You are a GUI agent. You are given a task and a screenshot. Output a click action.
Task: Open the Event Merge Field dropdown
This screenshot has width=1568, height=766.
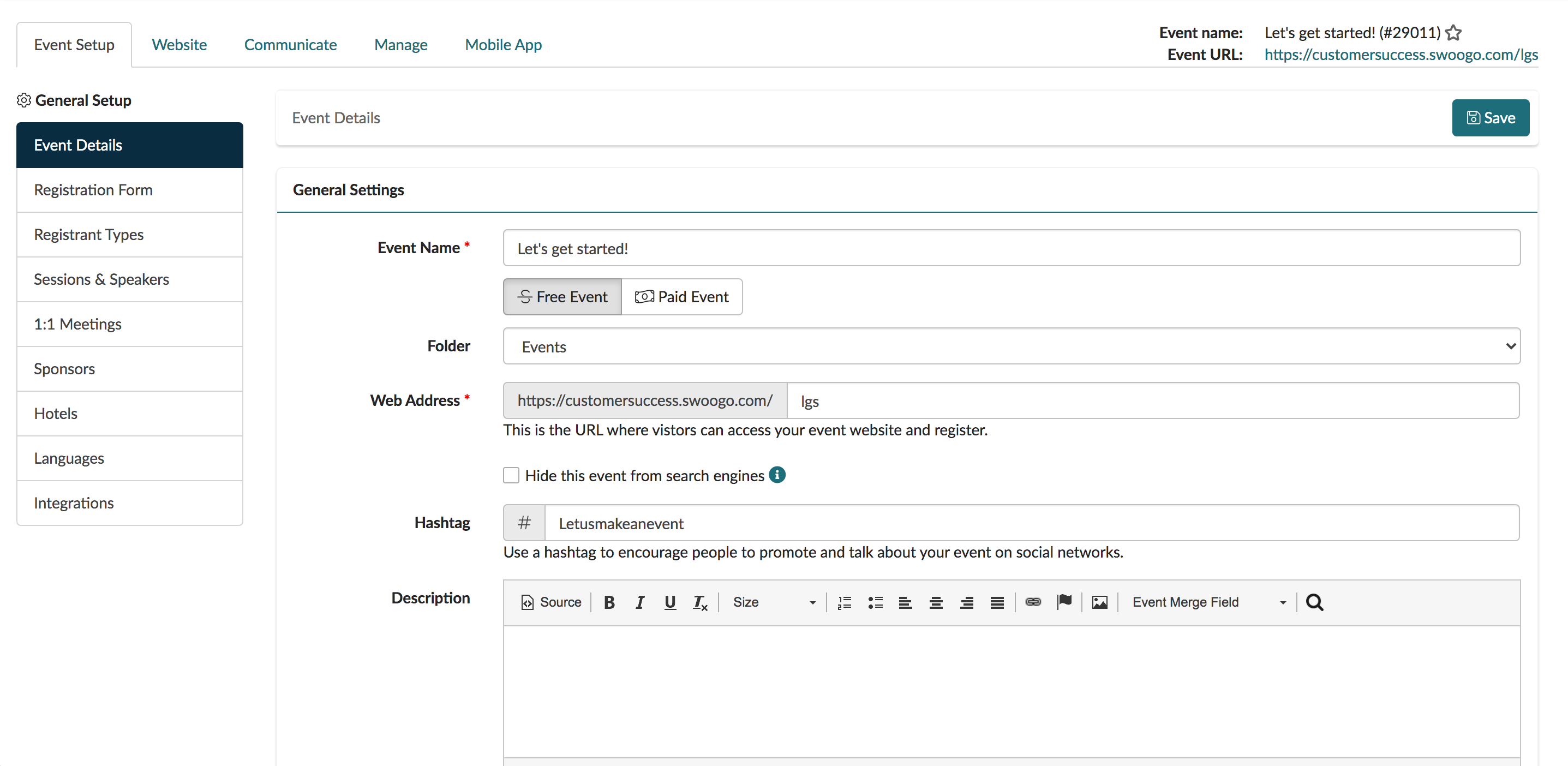(x=1208, y=602)
